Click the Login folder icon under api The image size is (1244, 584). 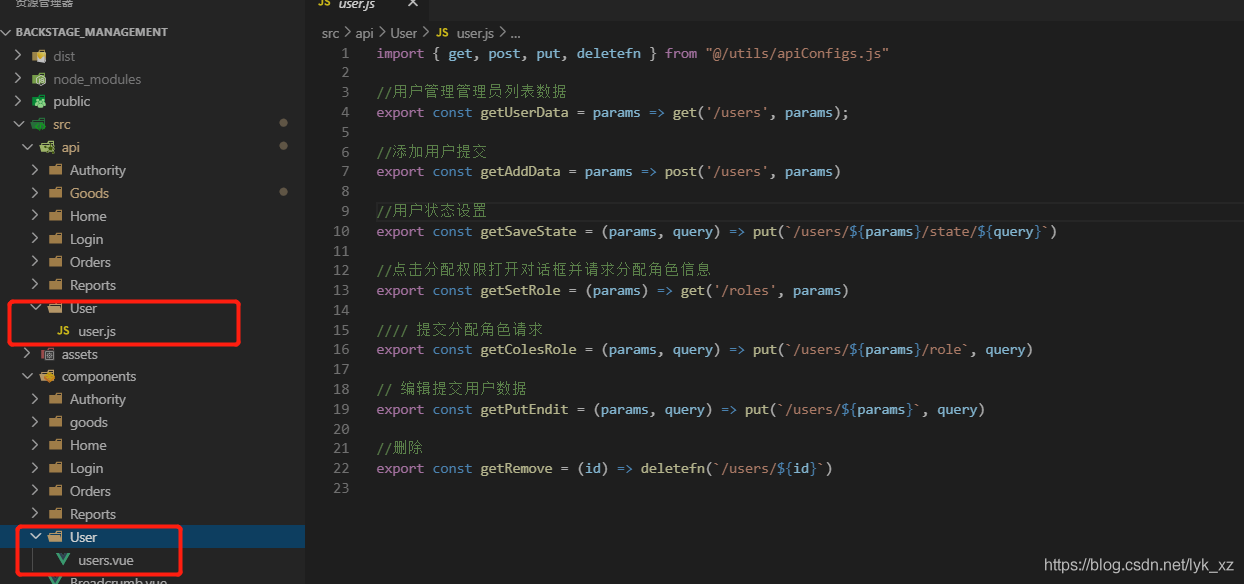(55, 239)
